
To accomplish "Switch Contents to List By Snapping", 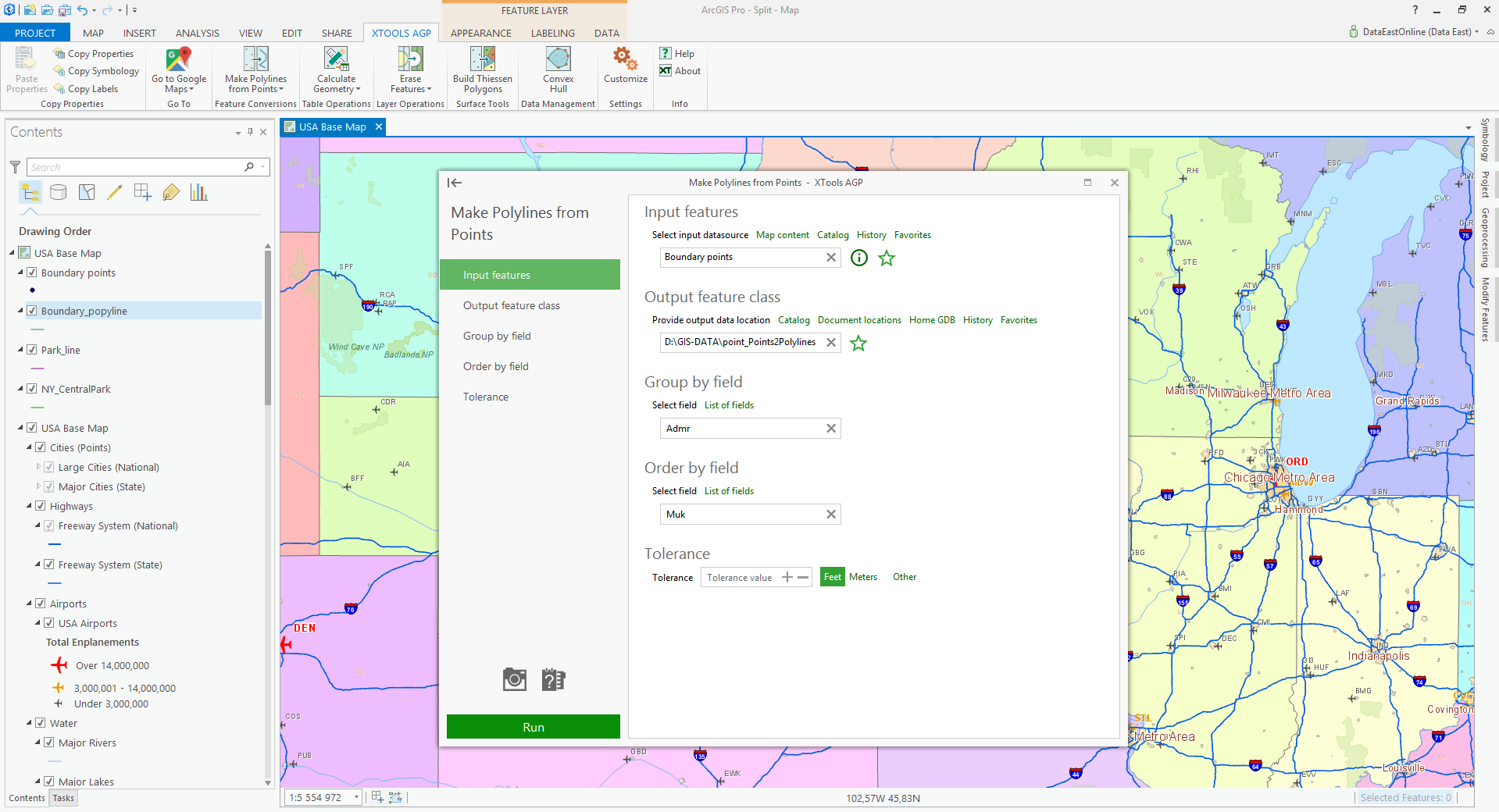I will pos(143,192).
